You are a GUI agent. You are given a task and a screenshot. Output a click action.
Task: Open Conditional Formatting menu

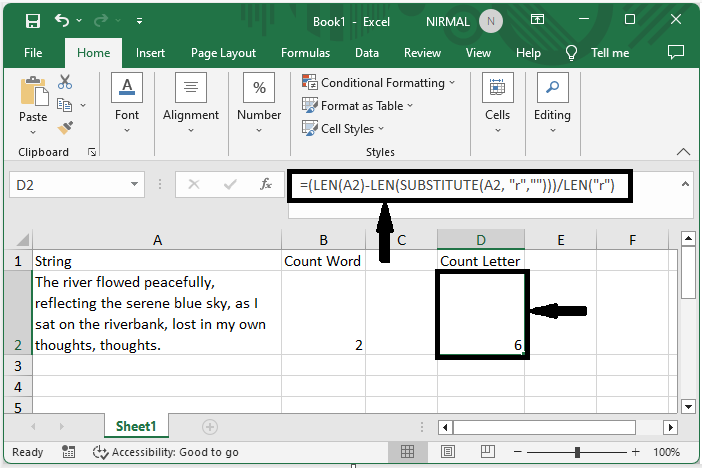[x=379, y=83]
